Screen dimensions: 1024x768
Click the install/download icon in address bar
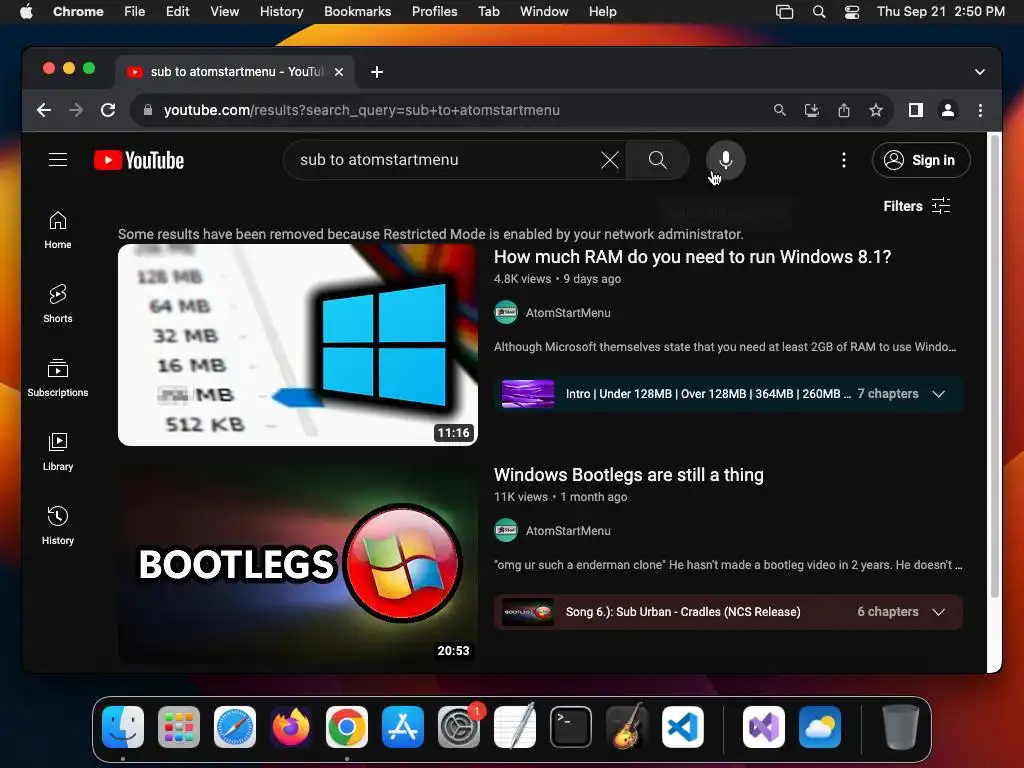point(811,110)
